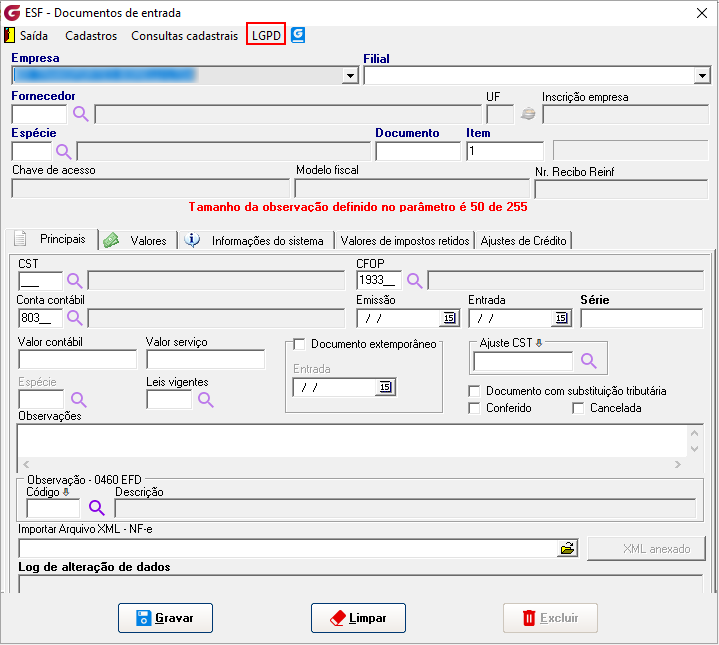This screenshot has width=719, height=645.
Task: Open the Observação 0460 EFD Código lookup
Action: 97,507
